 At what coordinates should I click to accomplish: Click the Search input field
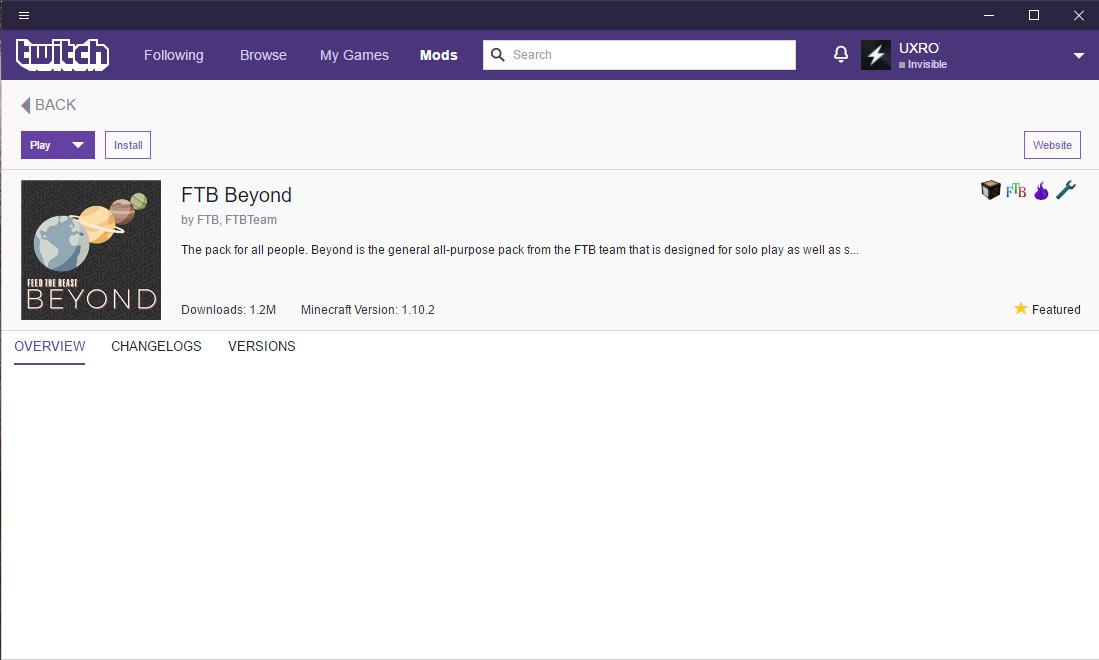pyautogui.click(x=639, y=55)
